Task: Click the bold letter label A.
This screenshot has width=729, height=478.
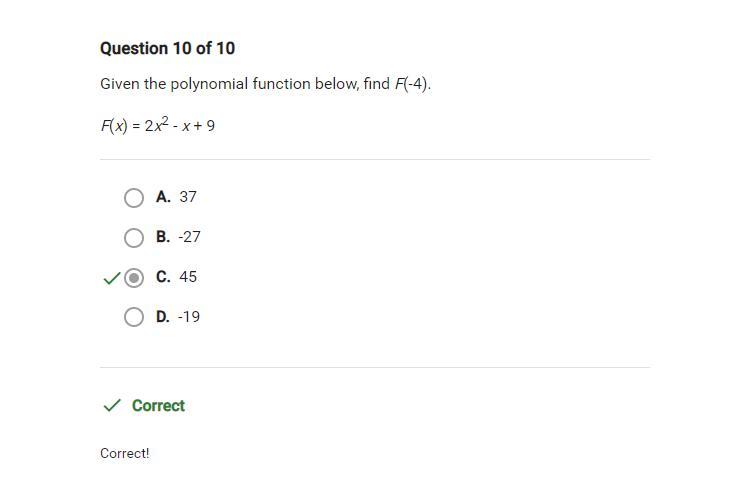Action: 163,197
